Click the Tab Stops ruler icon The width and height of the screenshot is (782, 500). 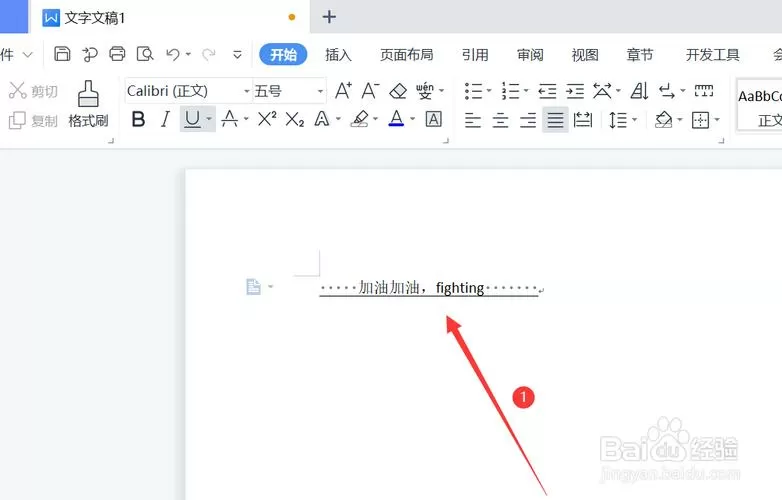(704, 90)
